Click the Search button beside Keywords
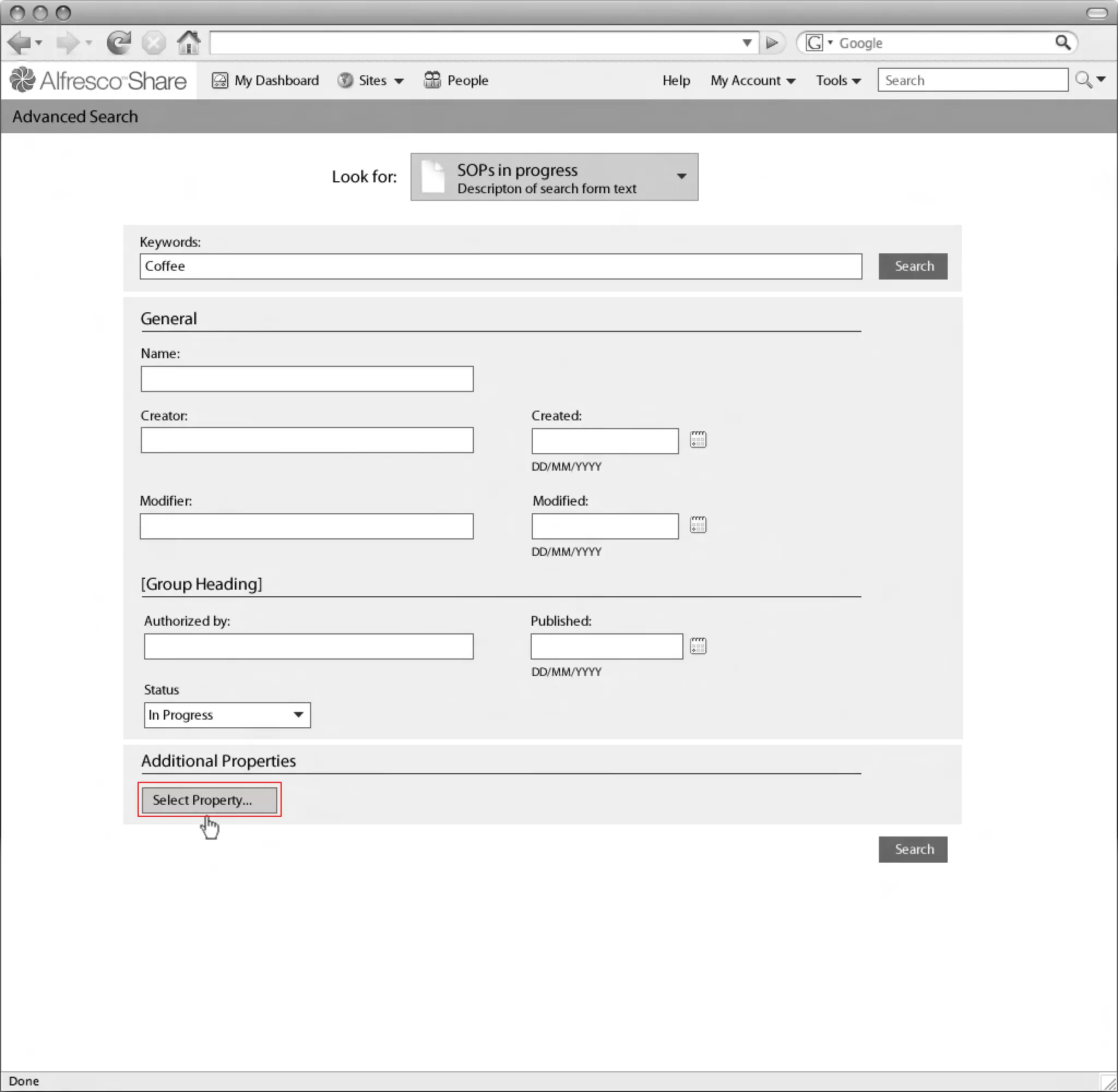This screenshot has height=1092, width=1118. tap(912, 266)
